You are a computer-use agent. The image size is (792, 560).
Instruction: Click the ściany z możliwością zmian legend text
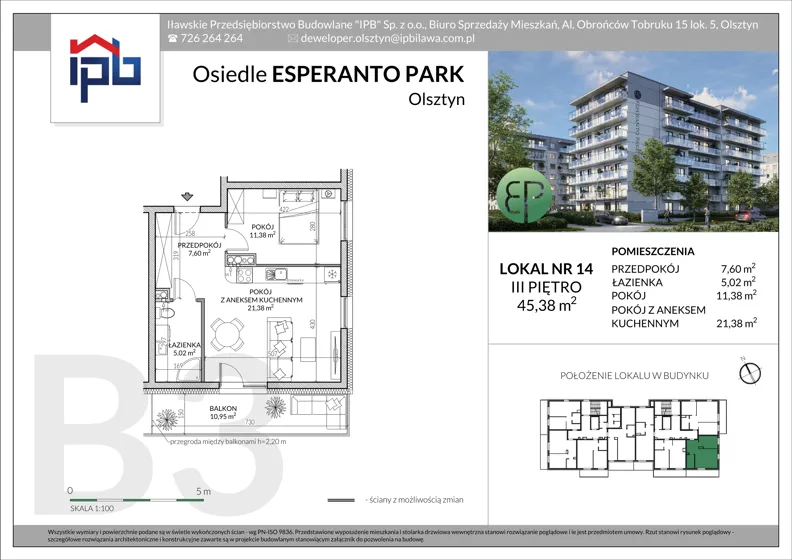414,500
